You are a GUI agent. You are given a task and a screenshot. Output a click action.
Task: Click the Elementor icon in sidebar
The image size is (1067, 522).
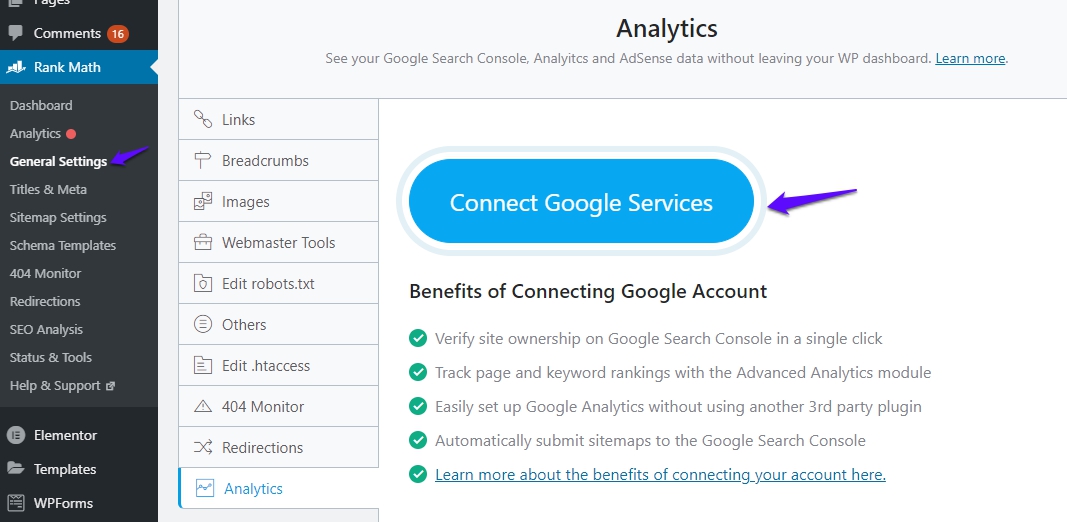coord(16,435)
